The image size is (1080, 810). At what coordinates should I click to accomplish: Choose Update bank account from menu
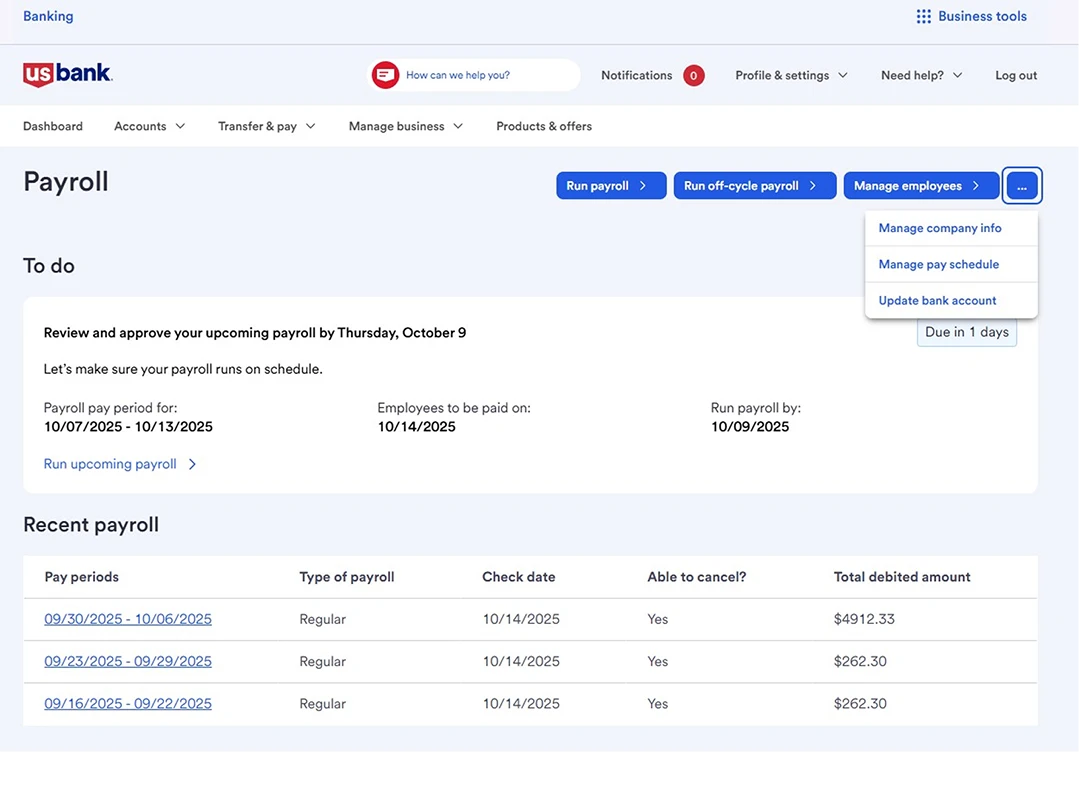click(x=937, y=300)
